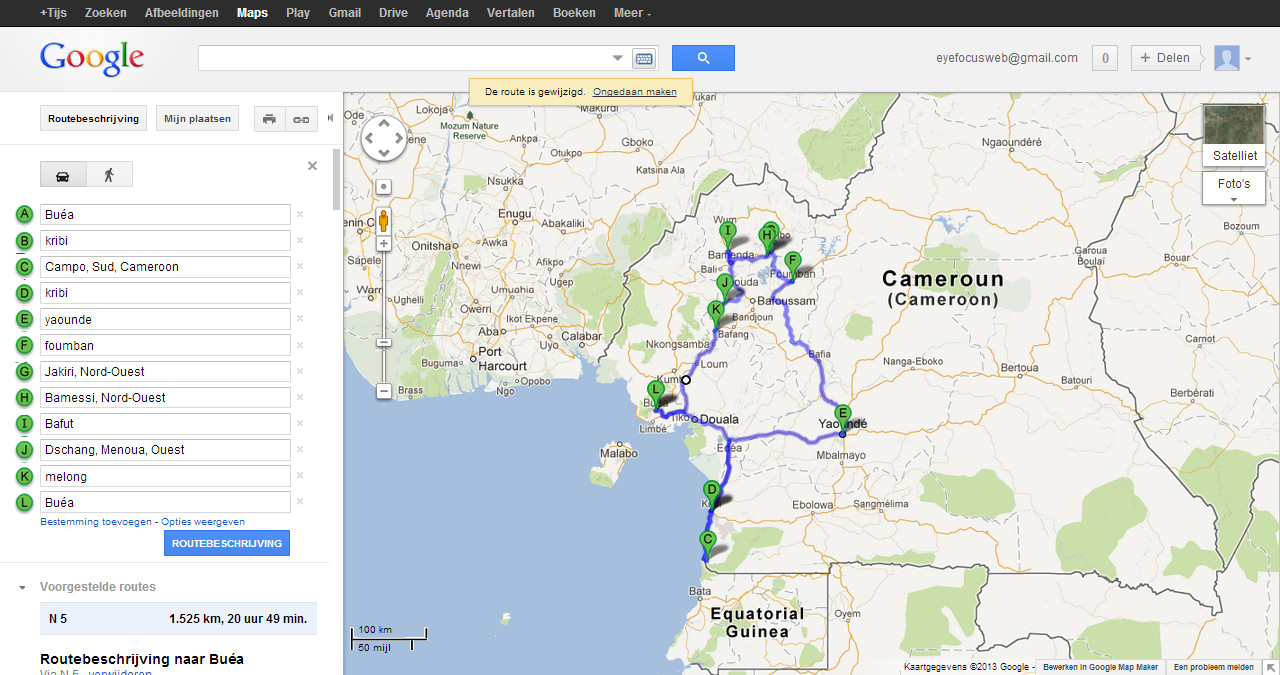Click the starting point field A Buéa

(x=165, y=215)
